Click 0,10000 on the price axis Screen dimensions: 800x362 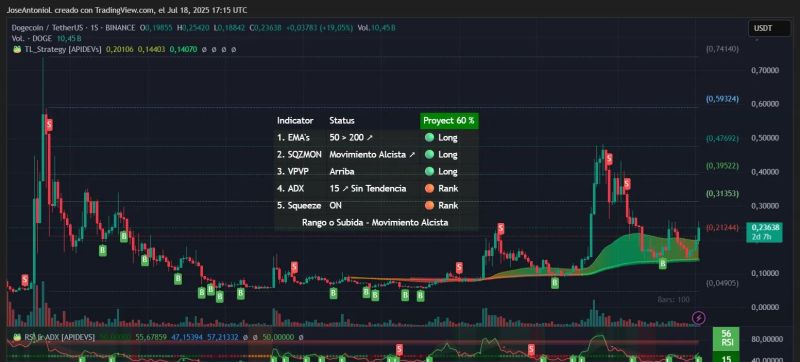click(x=765, y=273)
